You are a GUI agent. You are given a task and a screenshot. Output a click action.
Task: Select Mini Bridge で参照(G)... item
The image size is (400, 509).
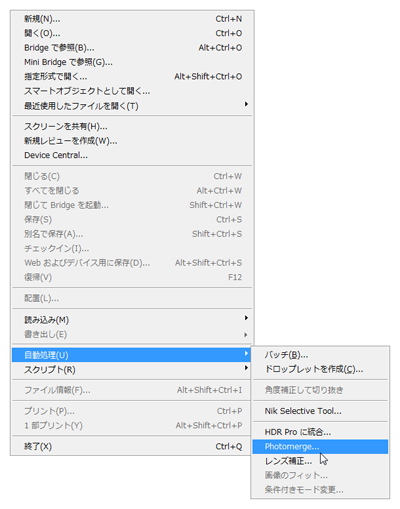132,62
